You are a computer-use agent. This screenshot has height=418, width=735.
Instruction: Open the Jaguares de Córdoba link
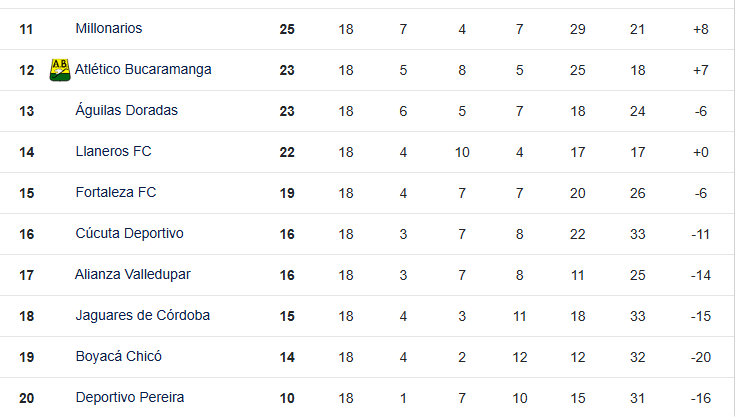point(142,316)
